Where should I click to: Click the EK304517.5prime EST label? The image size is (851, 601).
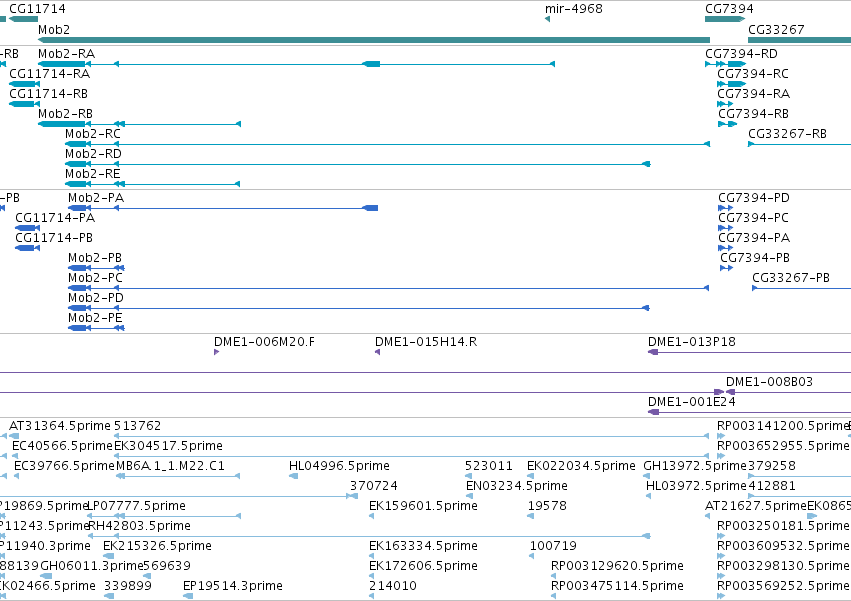[168, 446]
